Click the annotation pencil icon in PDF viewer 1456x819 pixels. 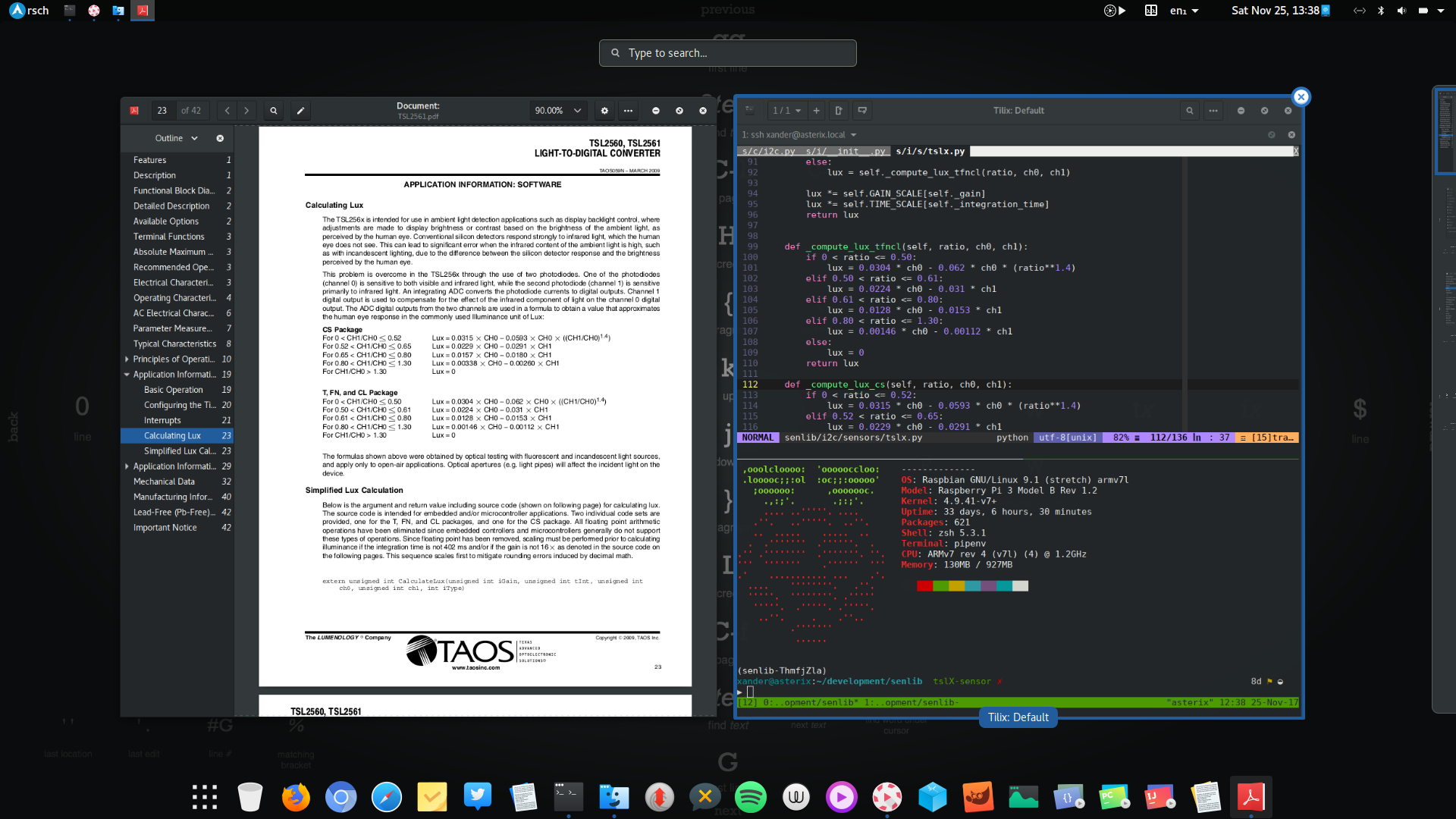[300, 111]
